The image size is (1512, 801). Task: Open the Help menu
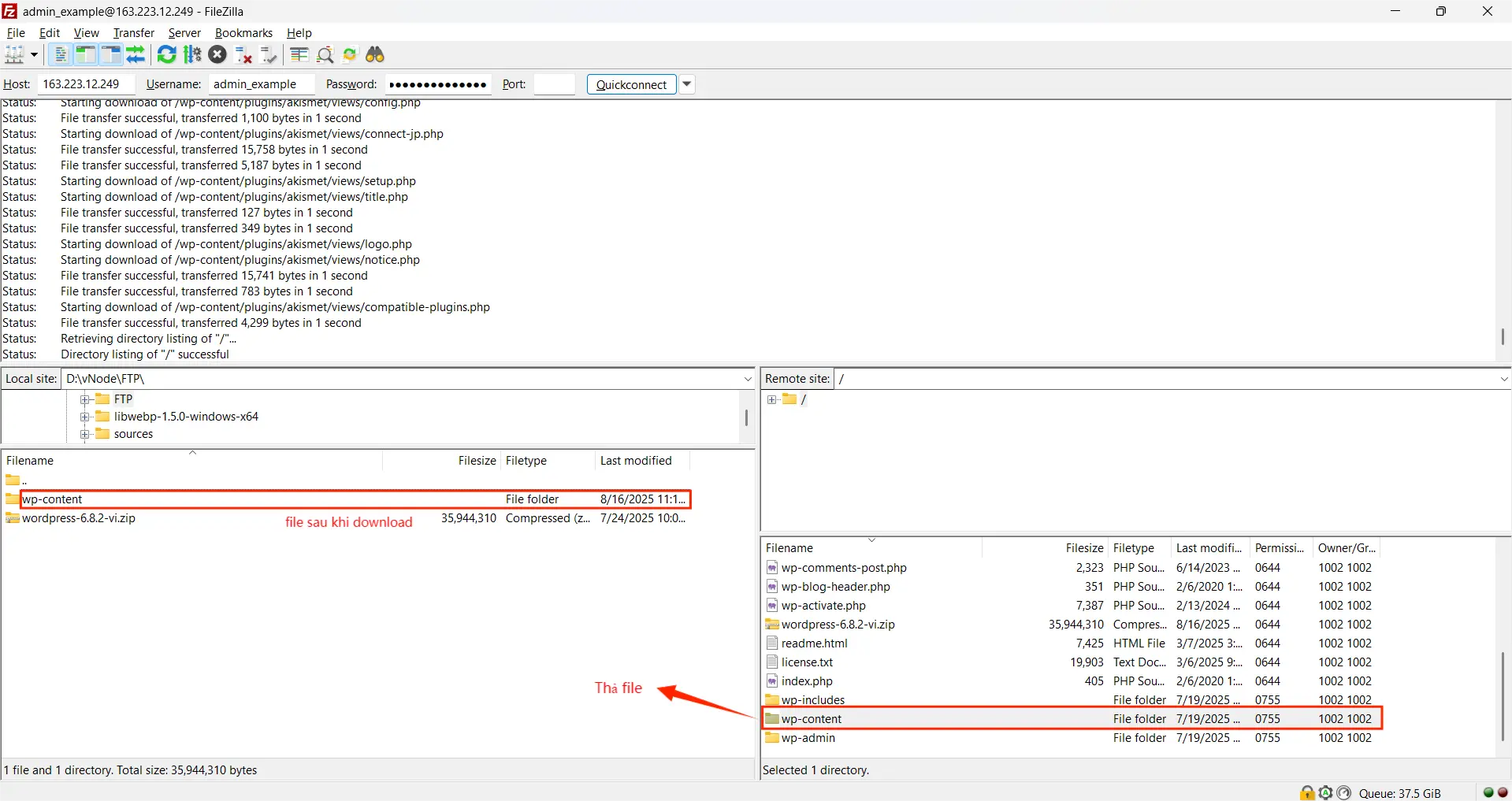(x=299, y=32)
